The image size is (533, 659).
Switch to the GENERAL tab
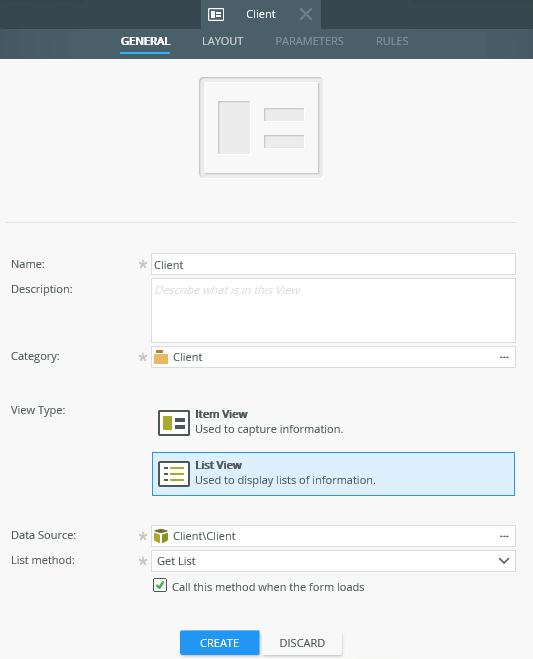145,41
